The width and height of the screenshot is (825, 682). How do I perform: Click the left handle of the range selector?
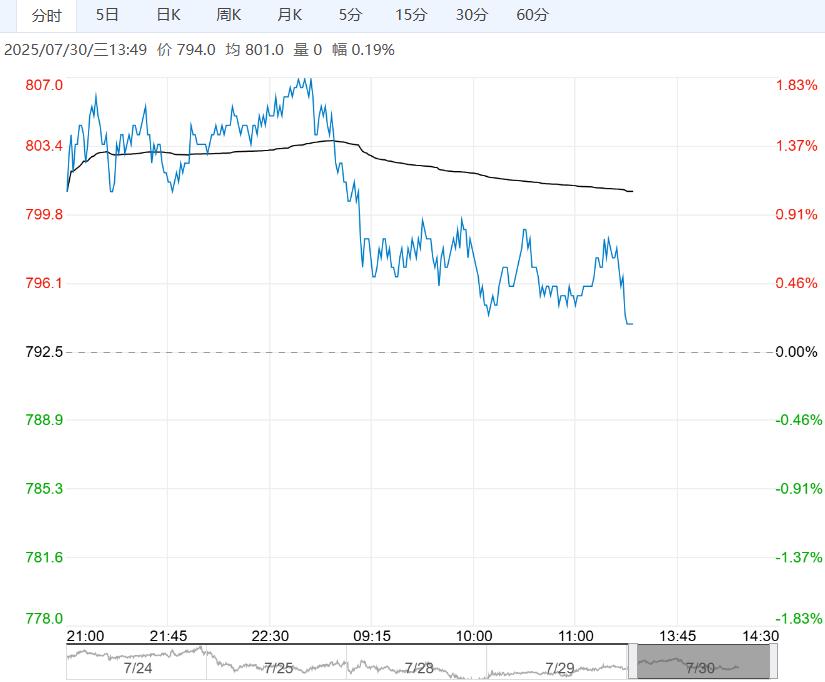point(632,662)
